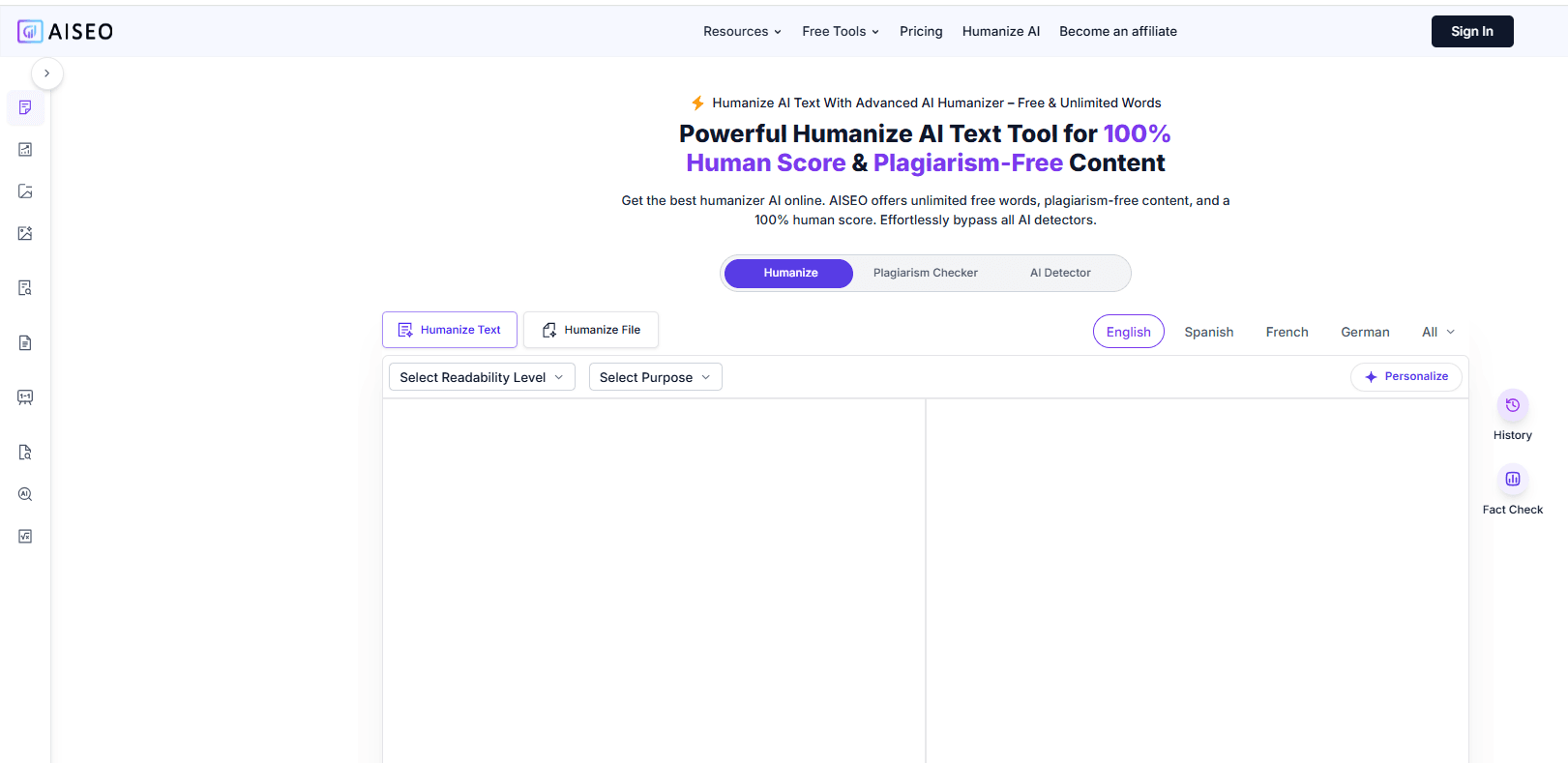This screenshot has height=763, width=1568.
Task: Open the Pricing page link
Action: [921, 31]
